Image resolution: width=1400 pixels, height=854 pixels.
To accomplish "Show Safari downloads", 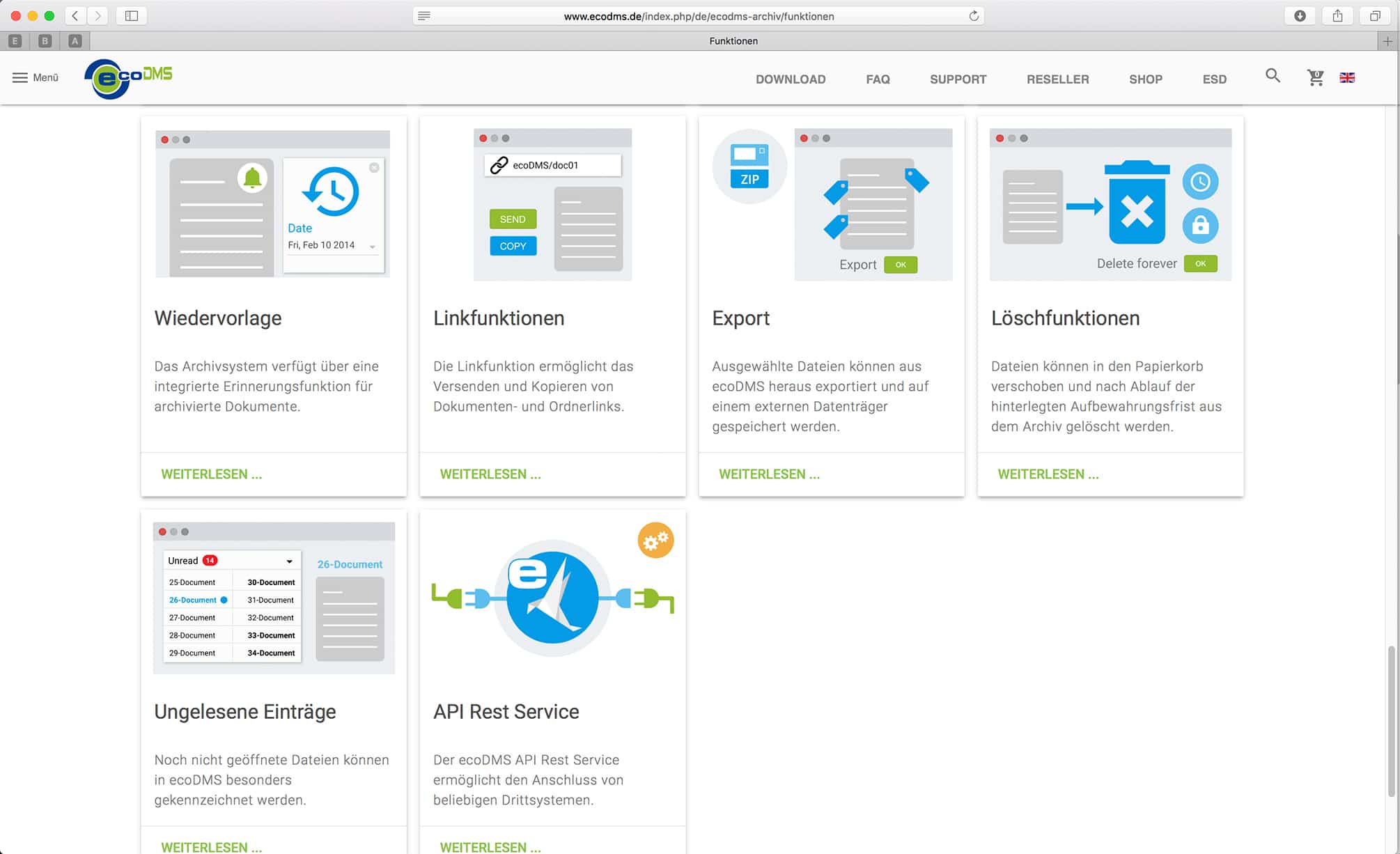I will point(1300,15).
